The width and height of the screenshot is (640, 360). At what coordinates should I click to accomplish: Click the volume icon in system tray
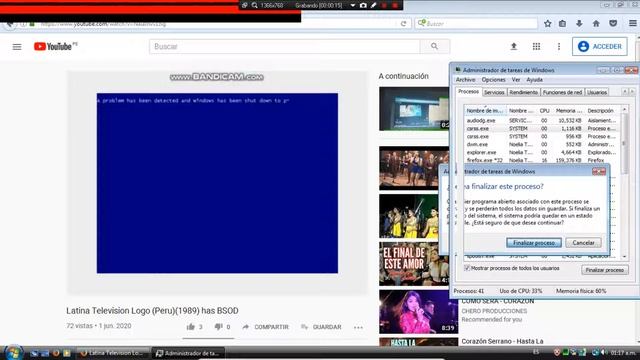[603, 352]
